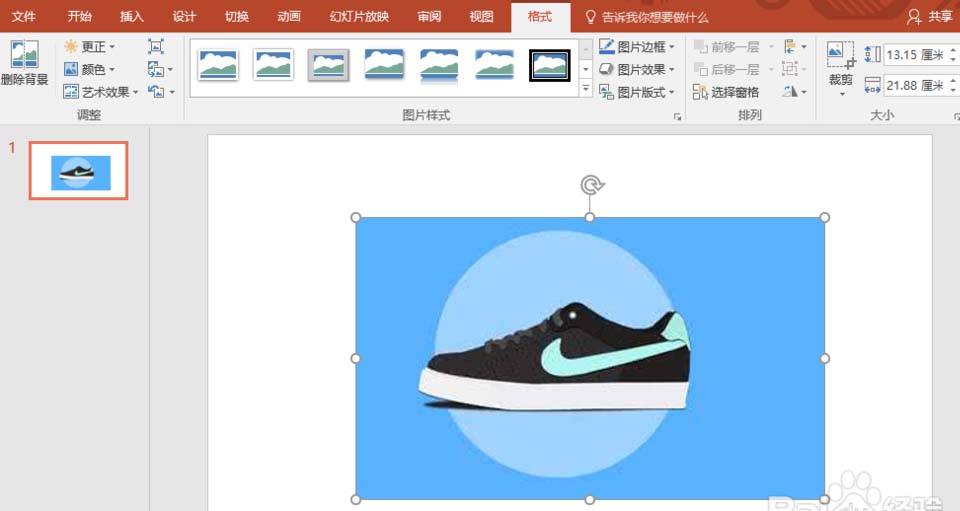960x511 pixels.
Task: Open the Picture Border (图片边框) menu
Action: (x=637, y=47)
